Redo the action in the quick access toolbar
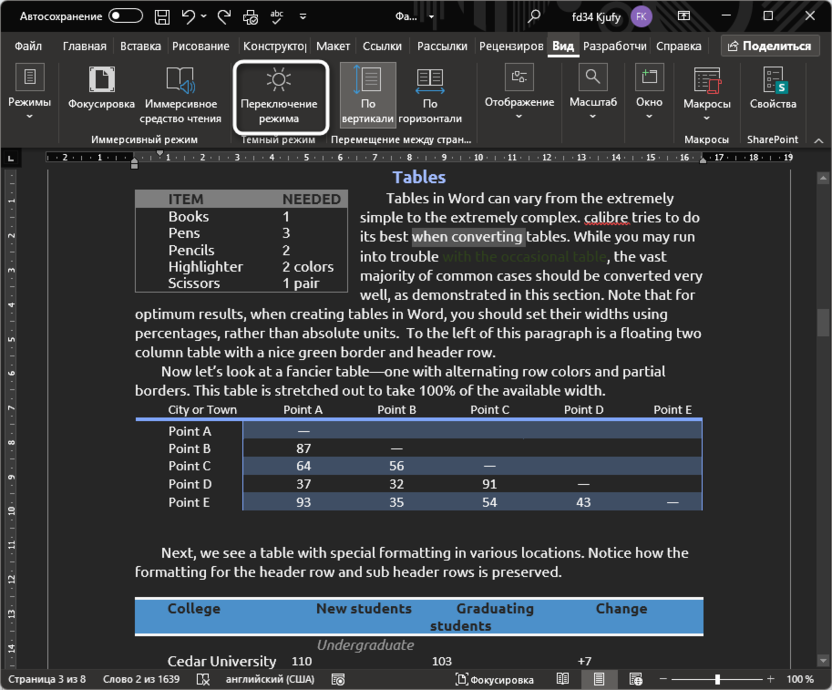 [224, 16]
